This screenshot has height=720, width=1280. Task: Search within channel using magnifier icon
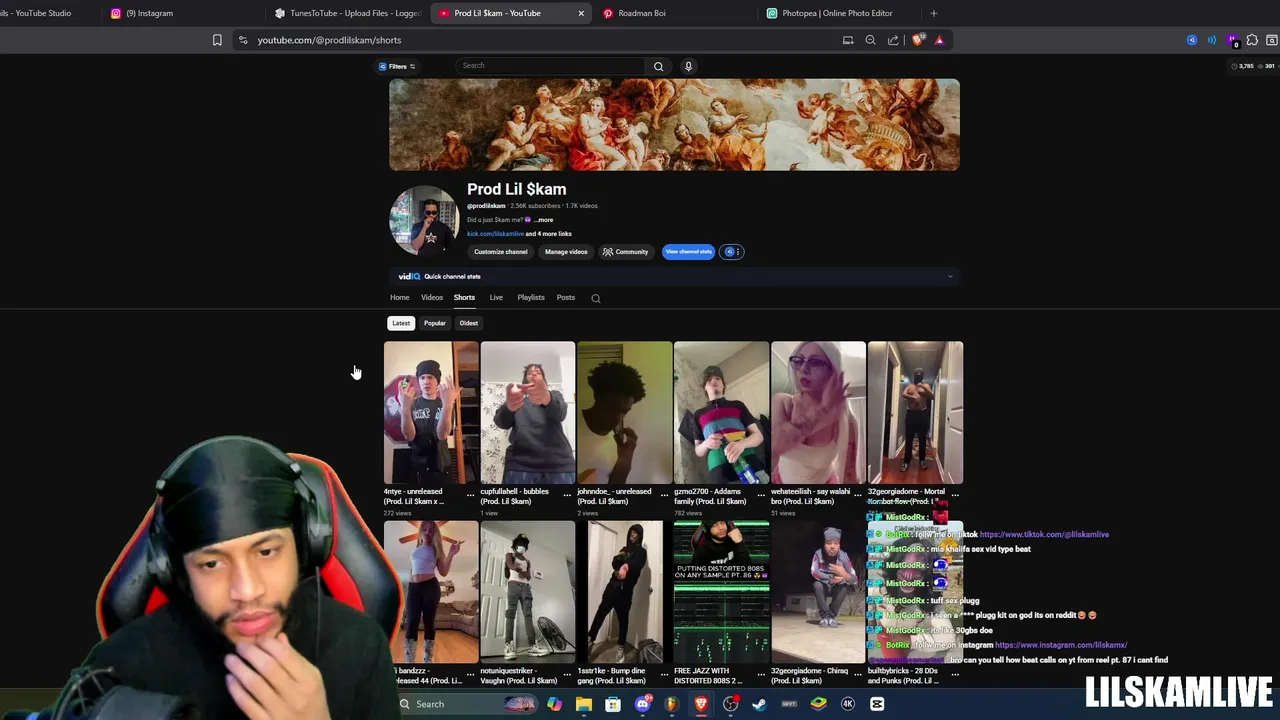click(x=596, y=298)
